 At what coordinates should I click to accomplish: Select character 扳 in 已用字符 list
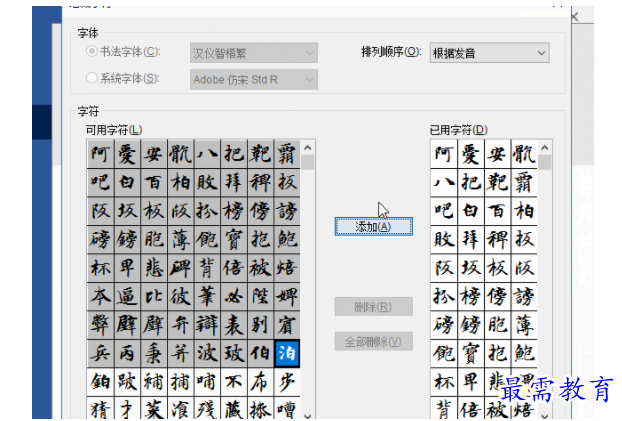pos(524,239)
